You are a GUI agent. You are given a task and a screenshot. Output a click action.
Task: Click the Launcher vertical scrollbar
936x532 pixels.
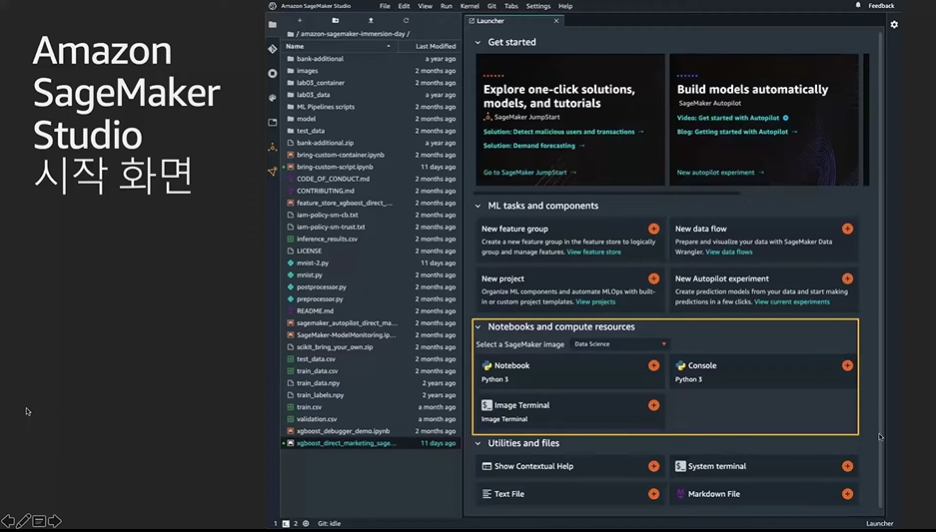pyautogui.click(x=880, y=269)
